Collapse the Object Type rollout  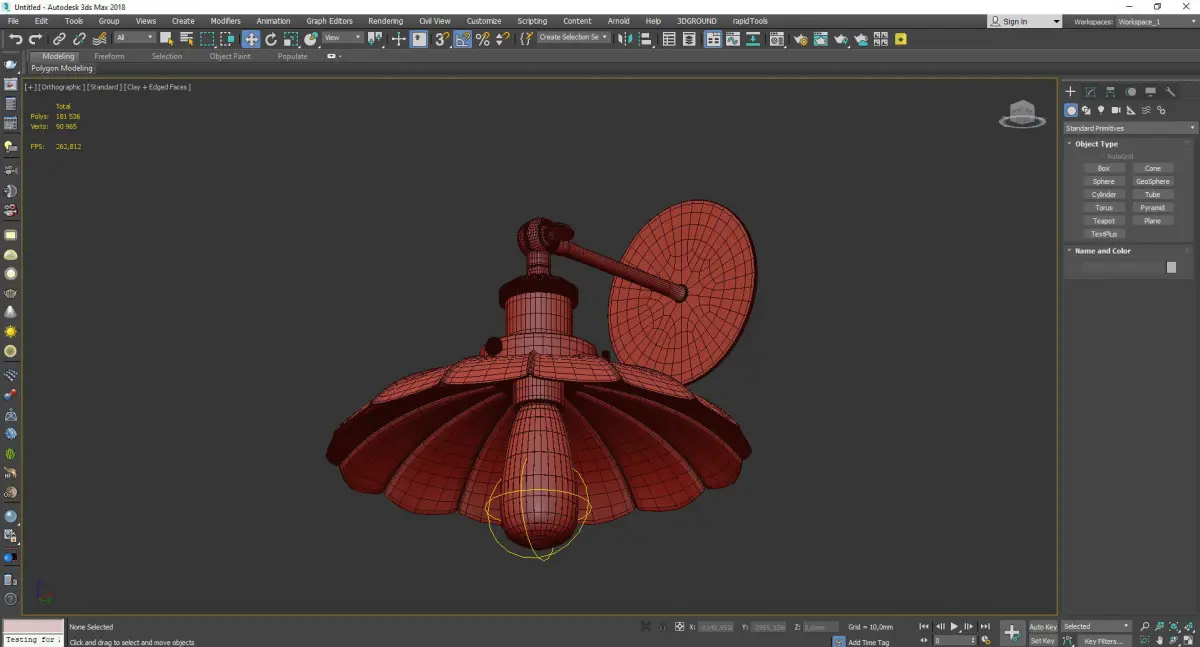1095,144
